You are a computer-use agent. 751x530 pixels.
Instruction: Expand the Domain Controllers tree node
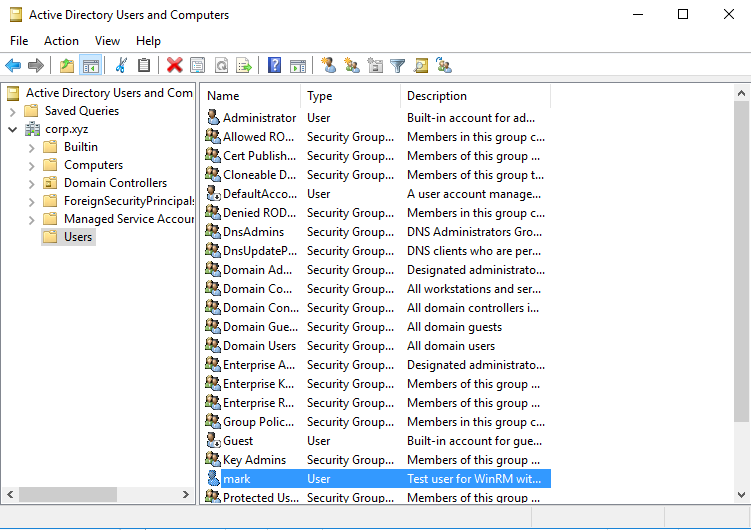coord(31,183)
